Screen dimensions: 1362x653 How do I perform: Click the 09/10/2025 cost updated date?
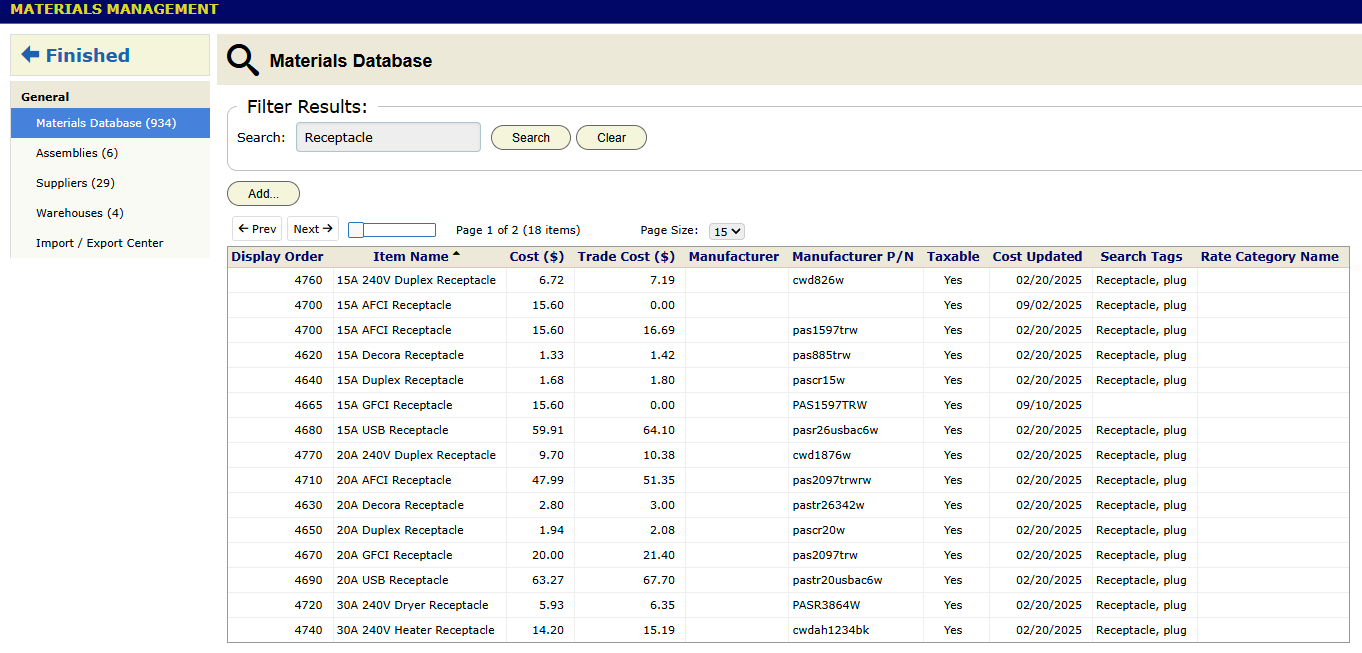click(1049, 405)
